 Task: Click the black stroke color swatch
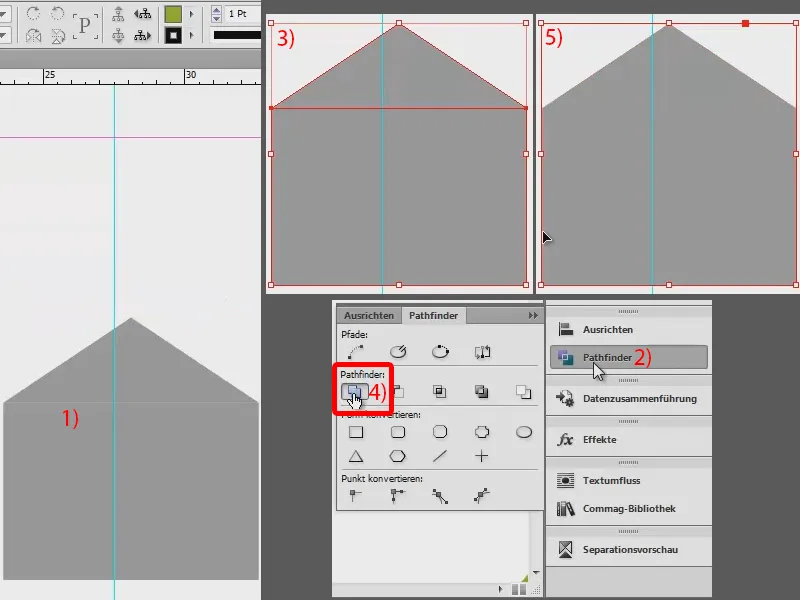pos(173,36)
